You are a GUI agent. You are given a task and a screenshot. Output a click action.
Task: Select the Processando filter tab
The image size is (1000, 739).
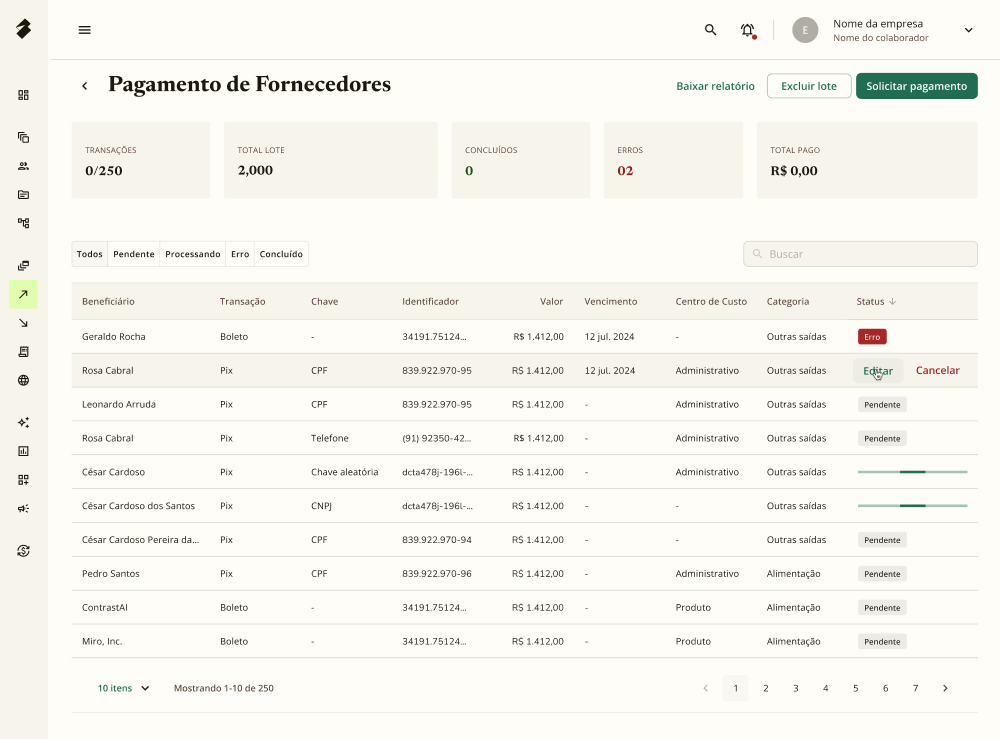193,254
